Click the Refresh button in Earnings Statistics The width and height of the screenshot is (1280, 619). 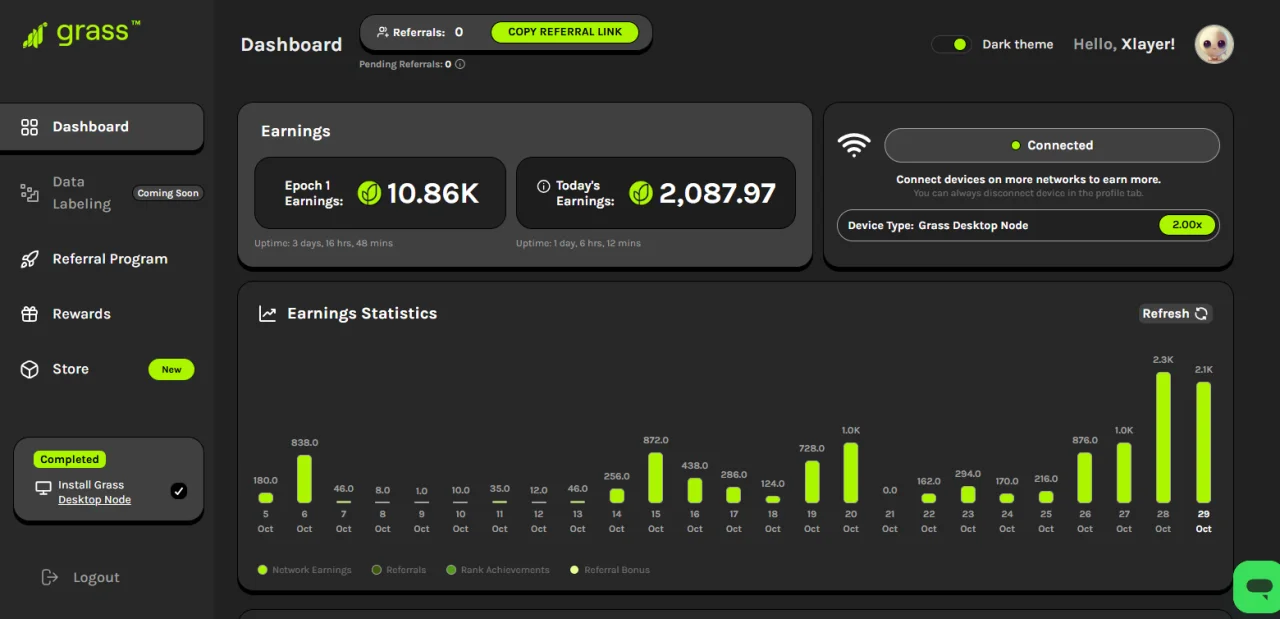click(x=1176, y=314)
